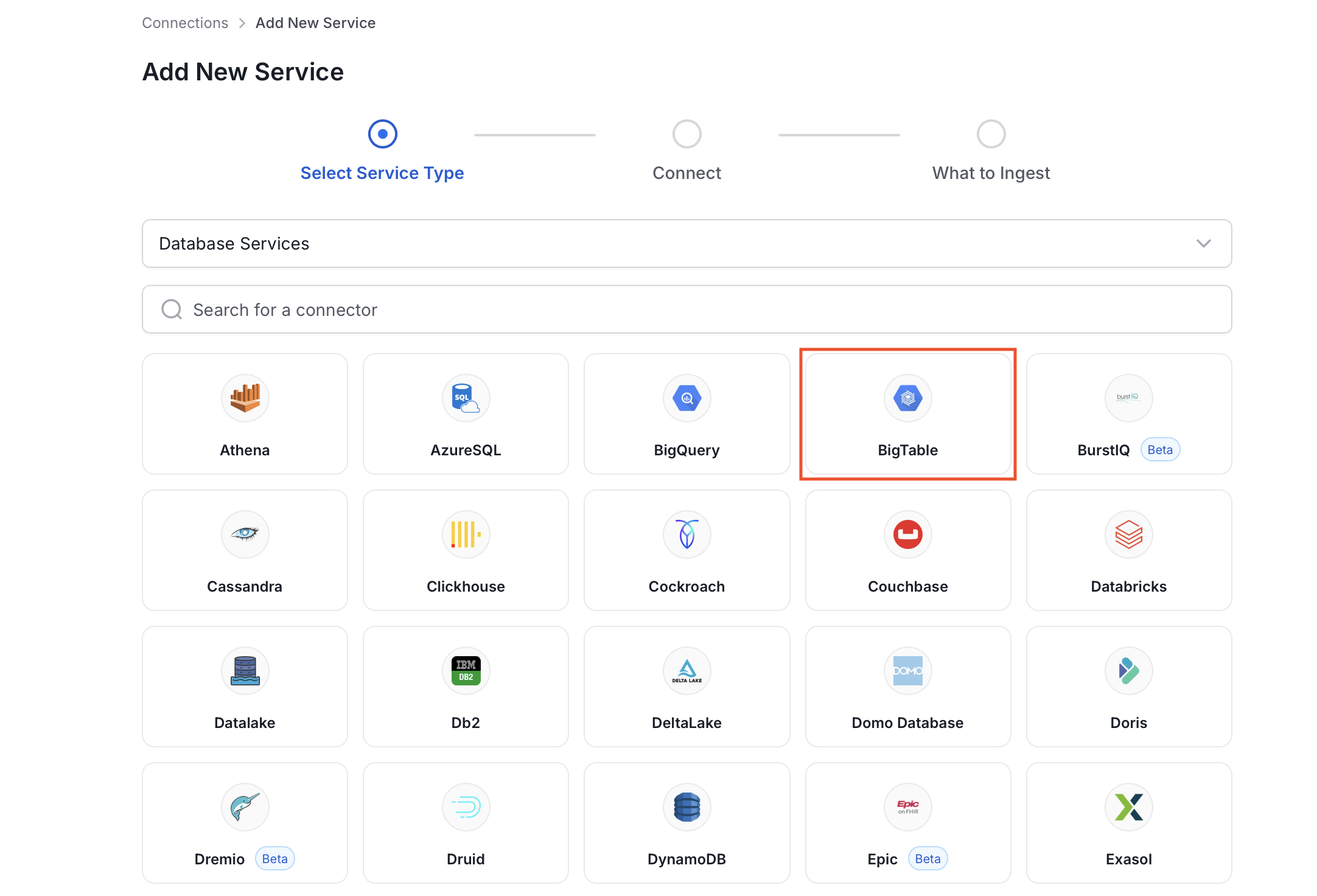The height and width of the screenshot is (896, 1317).
Task: Click the search magnifier icon
Action: coord(172,309)
